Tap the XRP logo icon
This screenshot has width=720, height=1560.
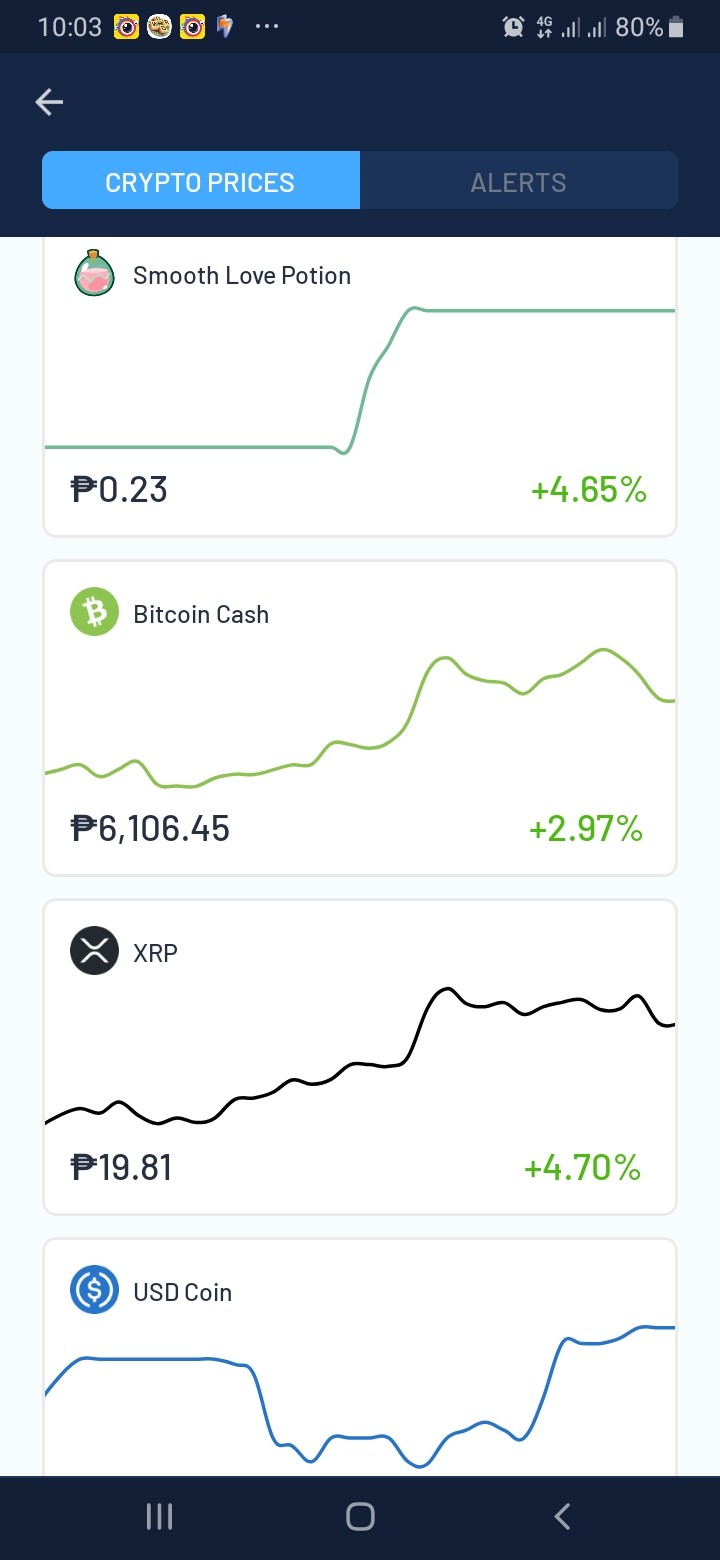pyautogui.click(x=94, y=951)
